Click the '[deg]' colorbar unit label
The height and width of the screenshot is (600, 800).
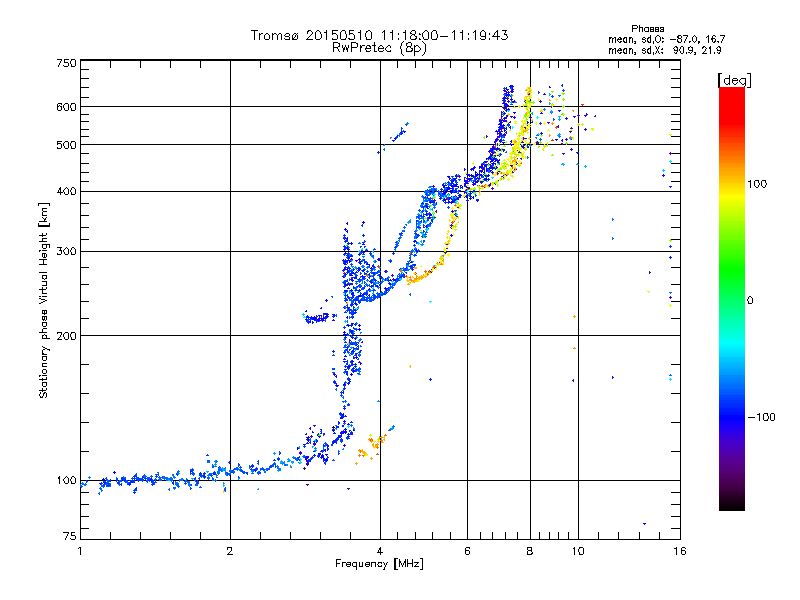pyautogui.click(x=734, y=80)
